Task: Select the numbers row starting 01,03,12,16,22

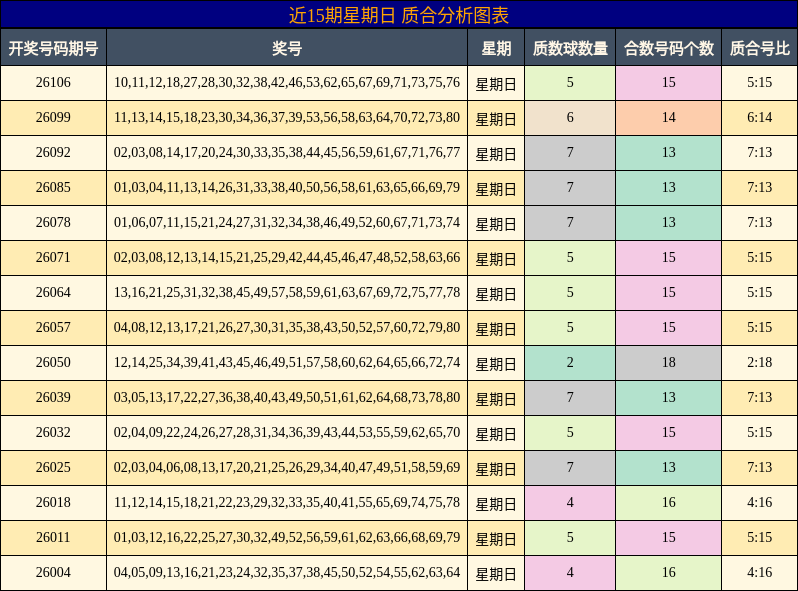Action: coord(287,538)
